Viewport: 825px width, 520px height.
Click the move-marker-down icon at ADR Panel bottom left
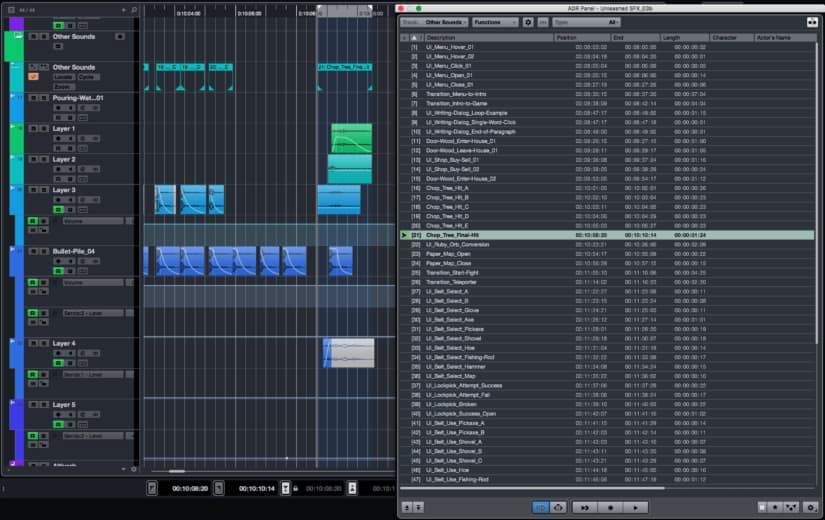click(x=419, y=507)
